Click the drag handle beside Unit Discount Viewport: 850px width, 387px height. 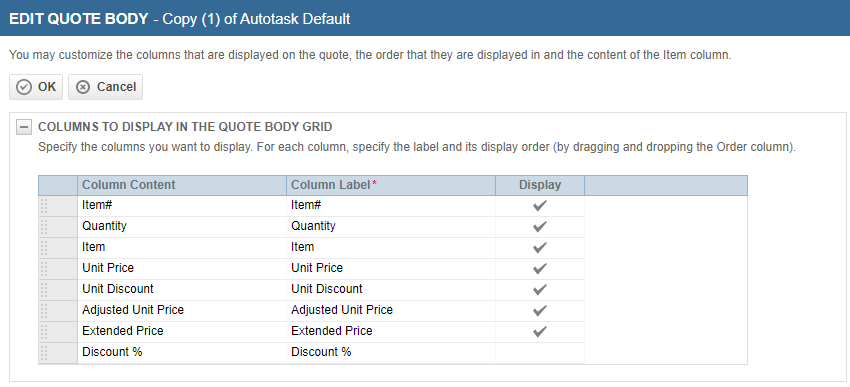pyautogui.click(x=44, y=289)
